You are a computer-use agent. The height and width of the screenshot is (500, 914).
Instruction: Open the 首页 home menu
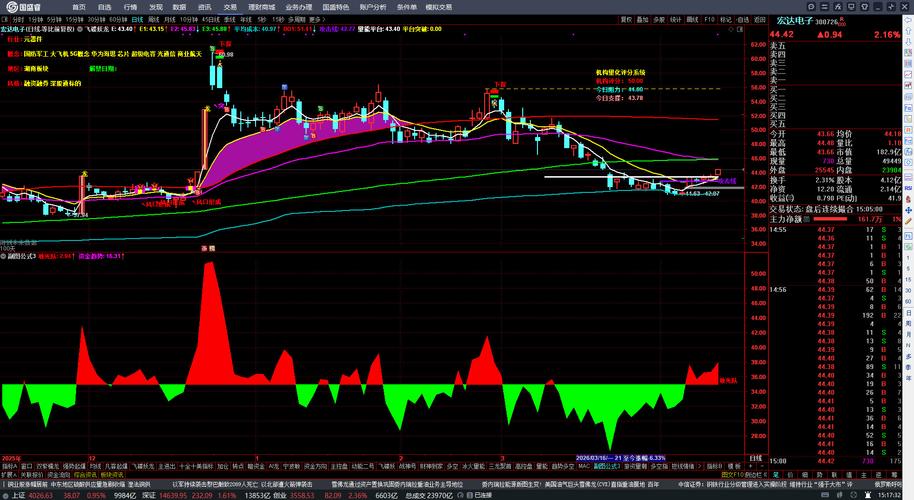(x=79, y=7)
